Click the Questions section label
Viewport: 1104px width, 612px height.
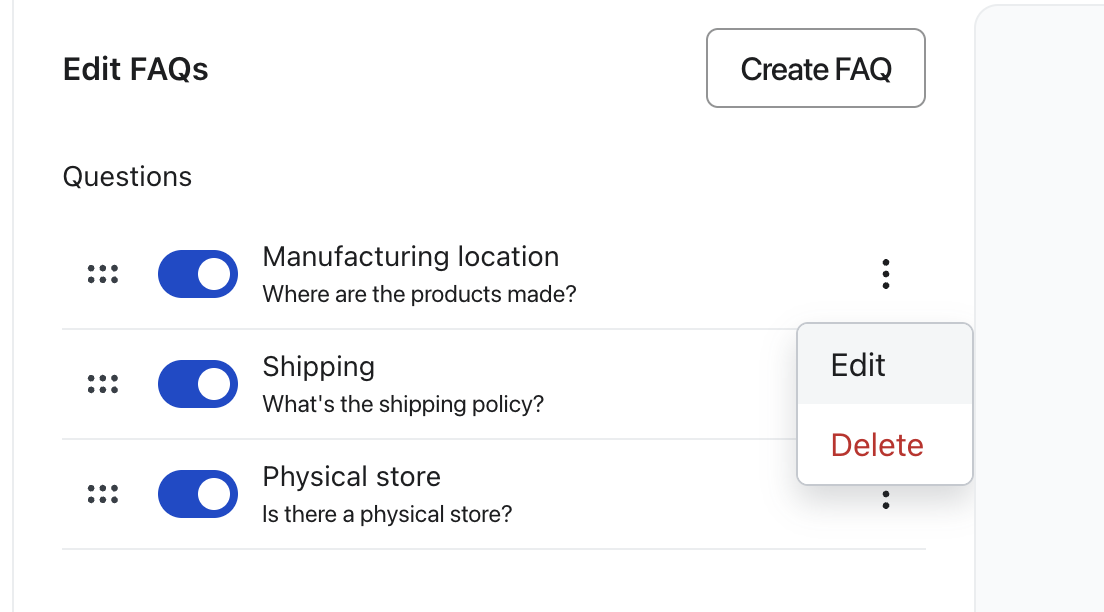point(127,177)
